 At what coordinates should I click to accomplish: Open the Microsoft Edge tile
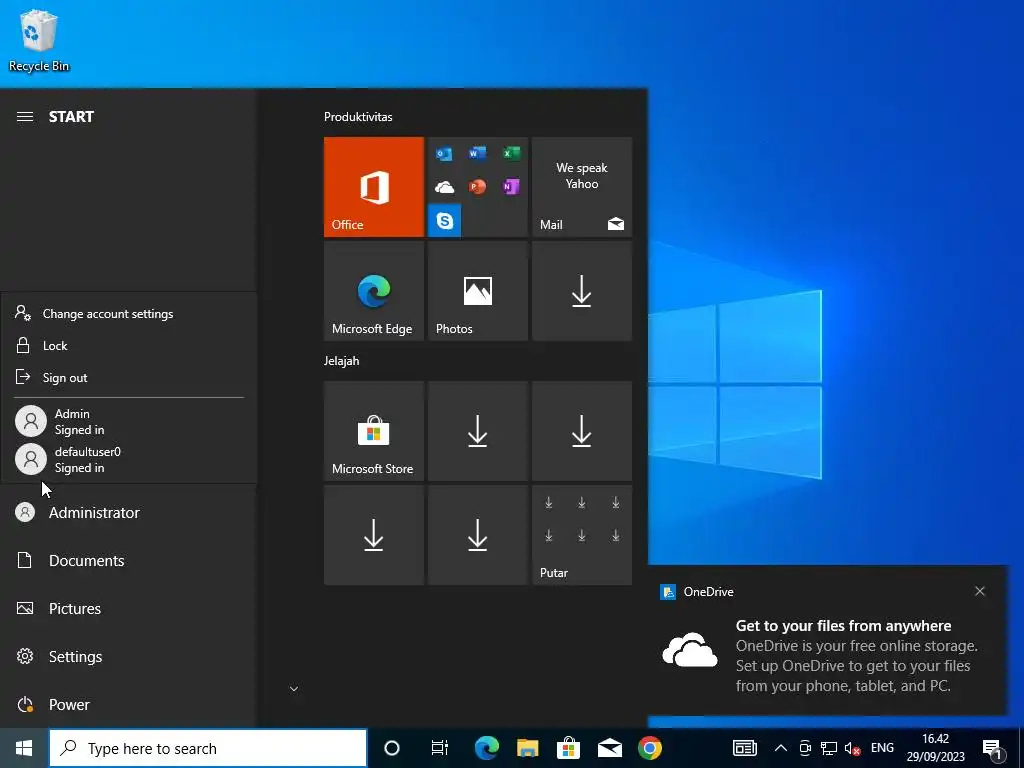point(374,291)
